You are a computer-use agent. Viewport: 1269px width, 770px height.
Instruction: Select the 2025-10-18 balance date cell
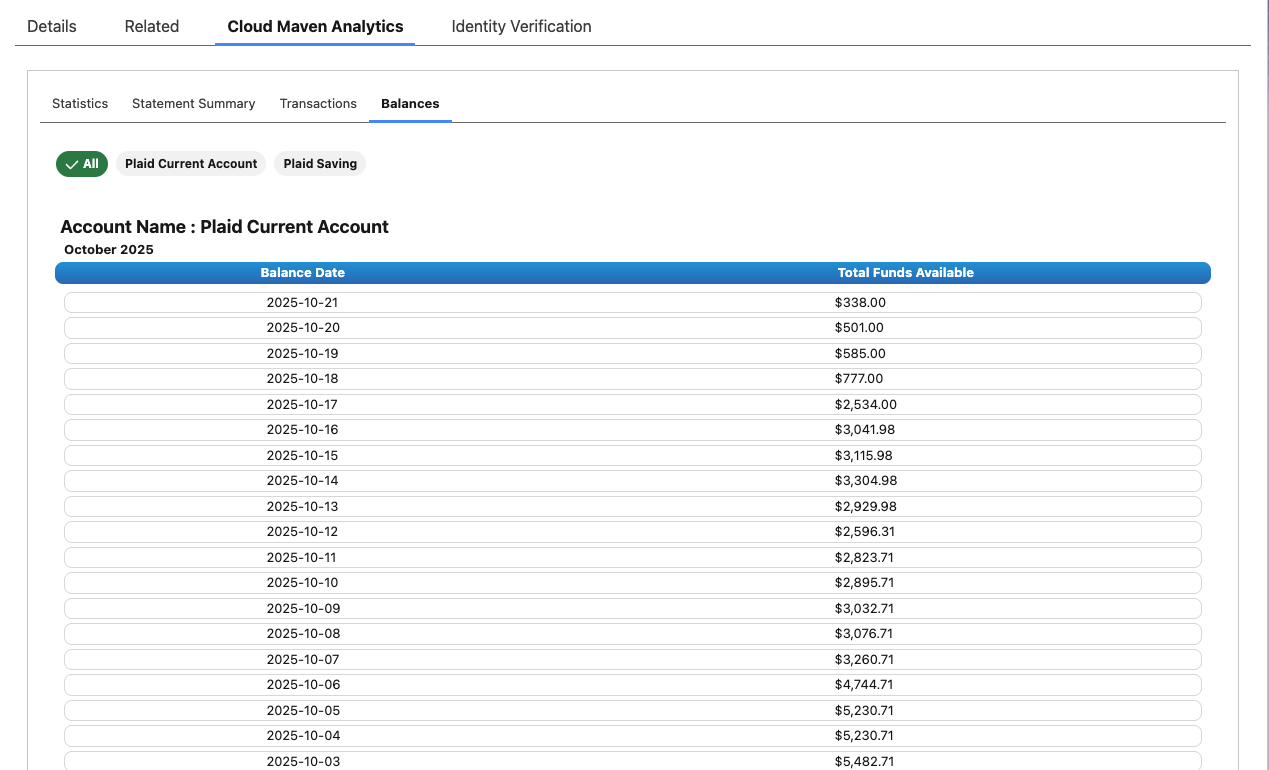point(302,379)
